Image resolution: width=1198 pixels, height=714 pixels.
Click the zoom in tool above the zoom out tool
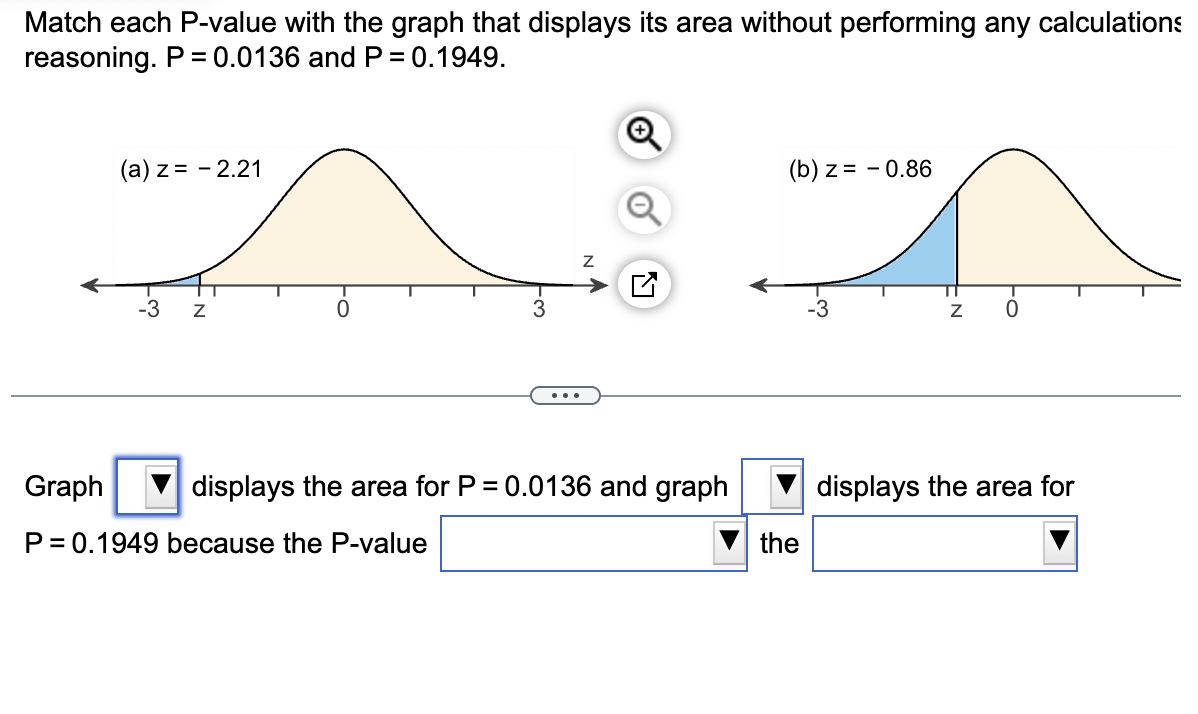(643, 135)
